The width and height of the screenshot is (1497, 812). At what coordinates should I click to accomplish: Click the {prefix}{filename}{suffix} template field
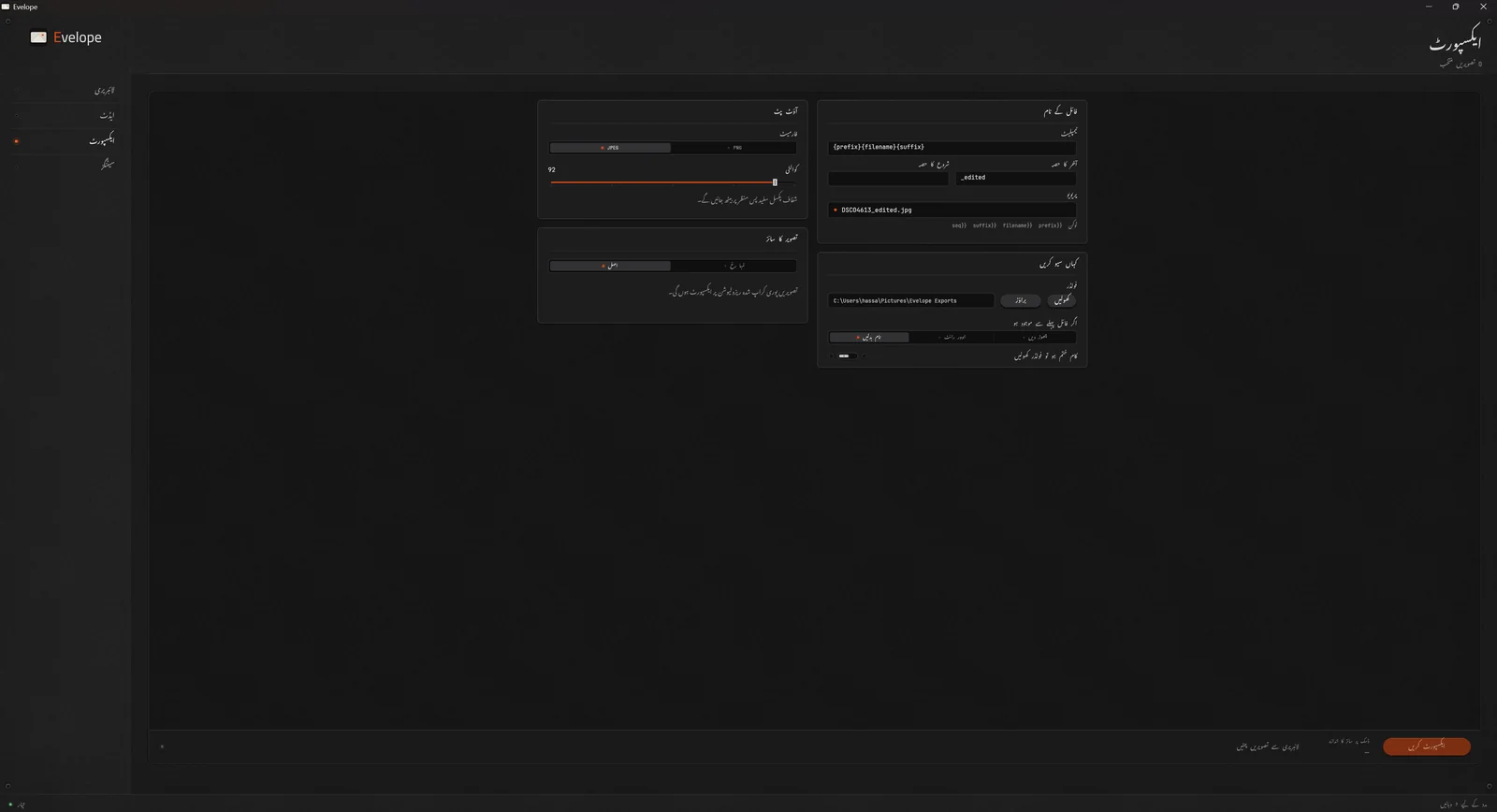pos(952,147)
